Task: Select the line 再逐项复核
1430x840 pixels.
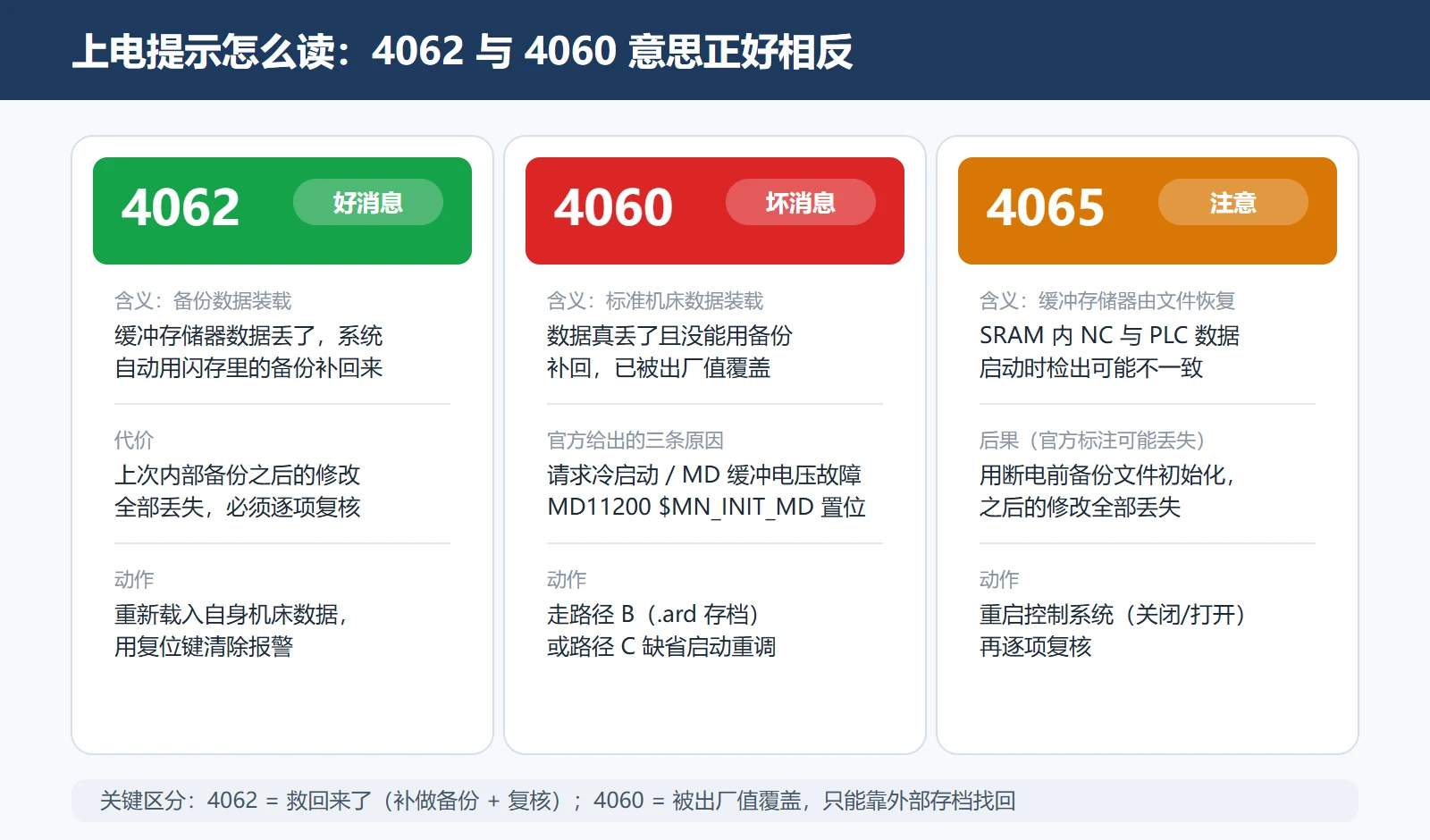Action: click(1036, 647)
